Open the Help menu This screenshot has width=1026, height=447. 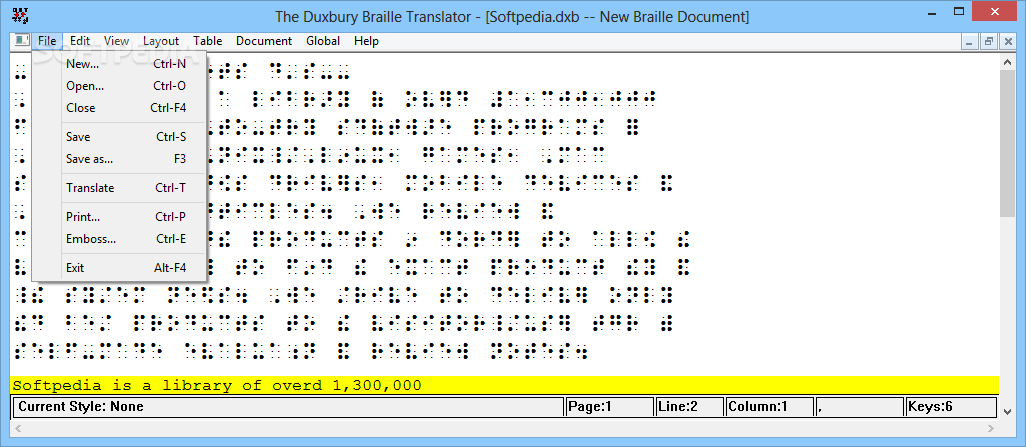(x=366, y=41)
